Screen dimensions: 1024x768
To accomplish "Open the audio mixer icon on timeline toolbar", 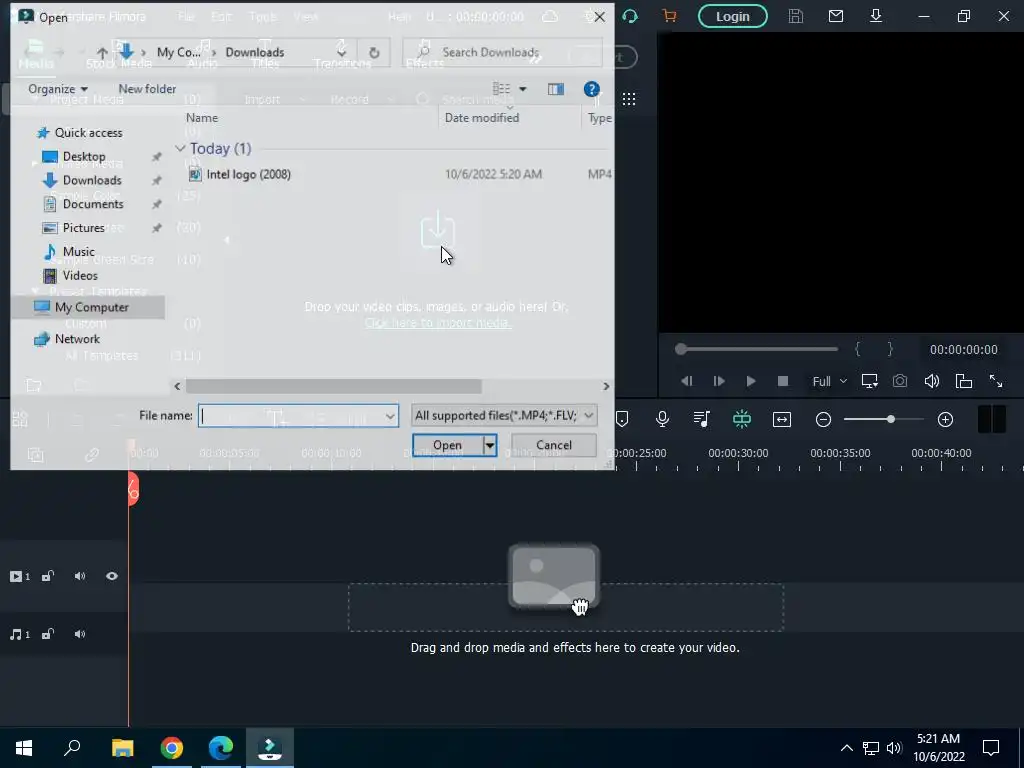I will pyautogui.click(x=702, y=419).
